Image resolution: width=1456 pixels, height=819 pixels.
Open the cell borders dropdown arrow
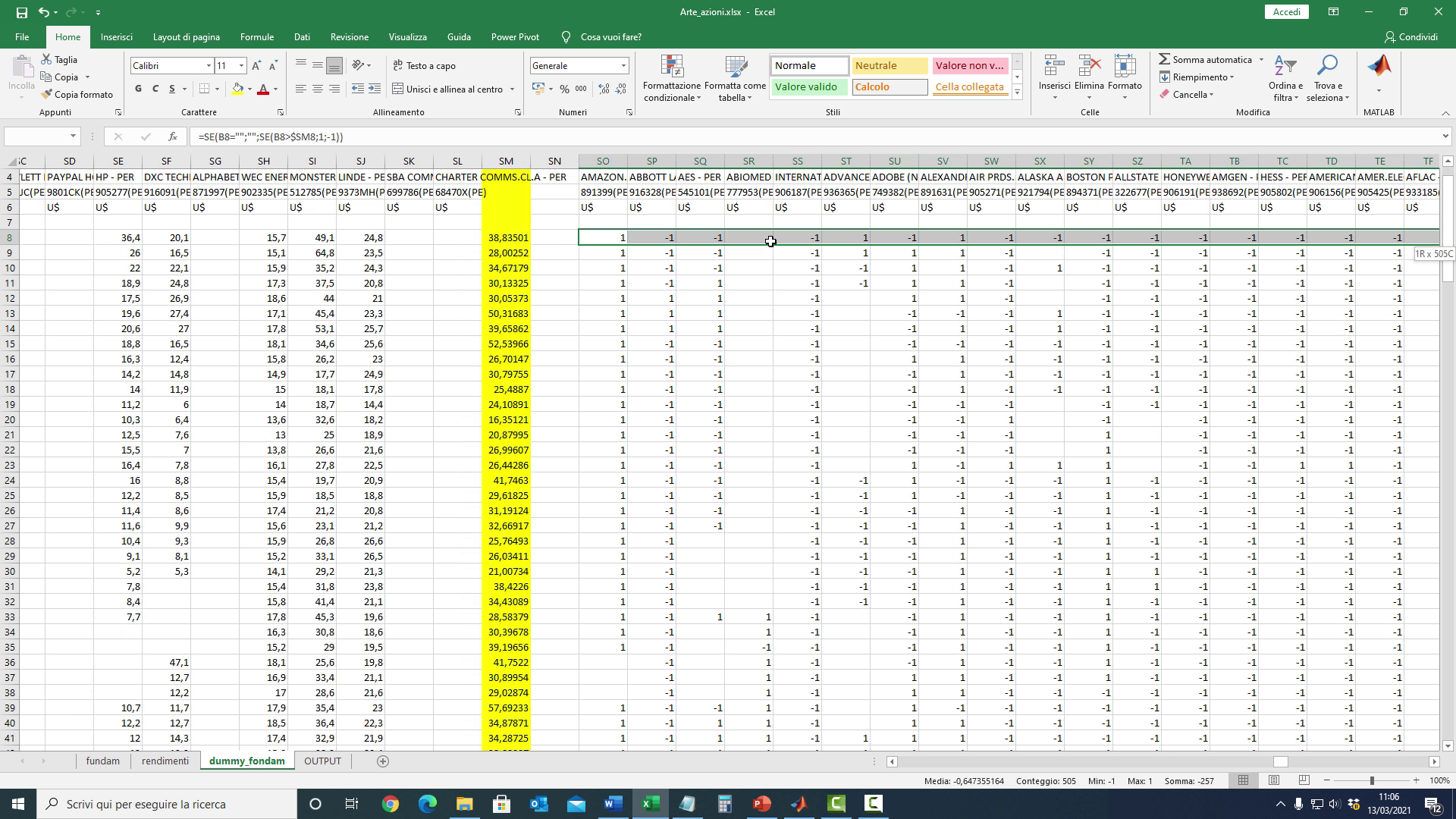(x=217, y=89)
